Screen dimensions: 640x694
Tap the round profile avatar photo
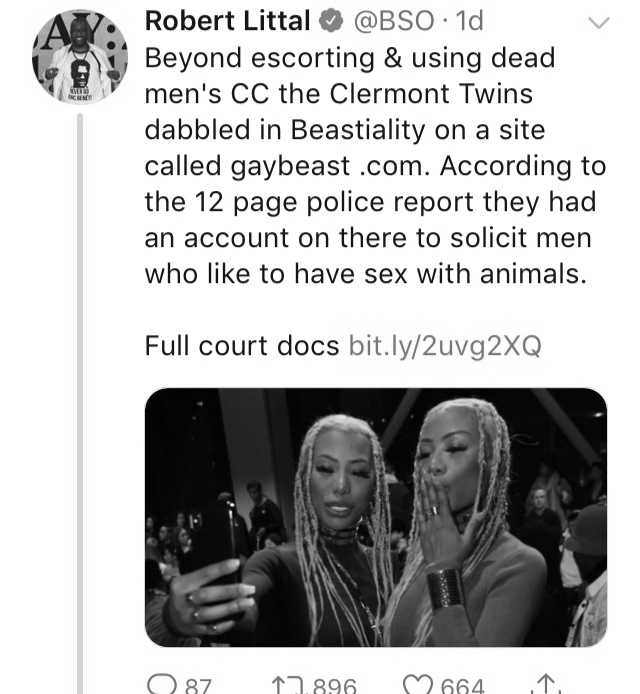pos(80,57)
